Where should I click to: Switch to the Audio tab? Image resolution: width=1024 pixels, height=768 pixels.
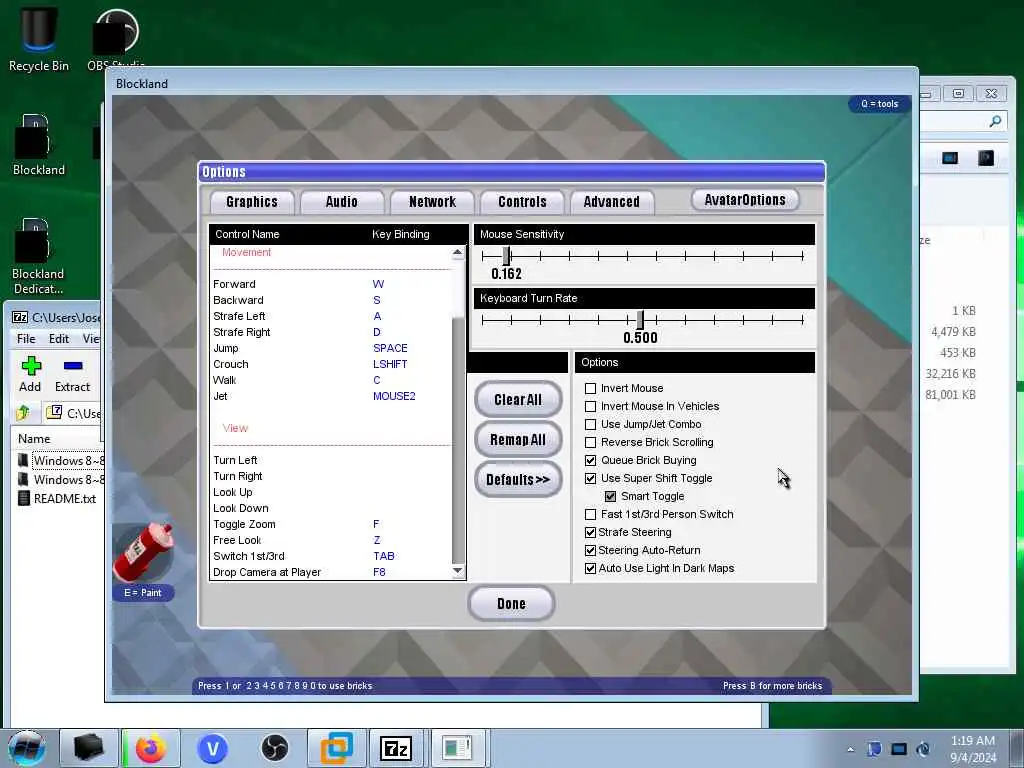click(342, 202)
